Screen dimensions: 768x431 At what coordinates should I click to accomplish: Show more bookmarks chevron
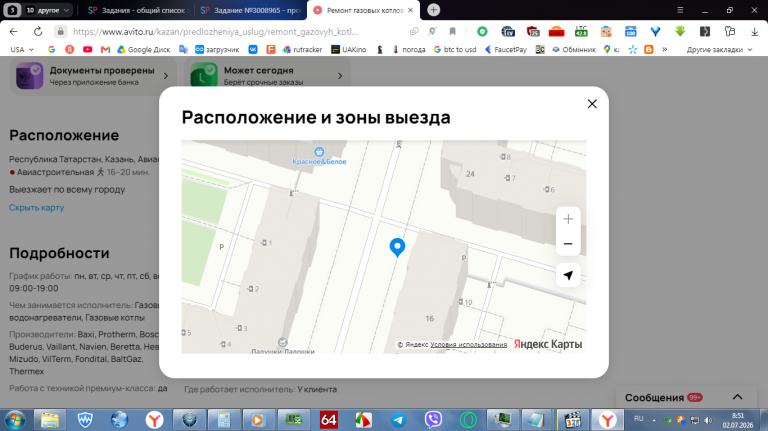(665, 49)
